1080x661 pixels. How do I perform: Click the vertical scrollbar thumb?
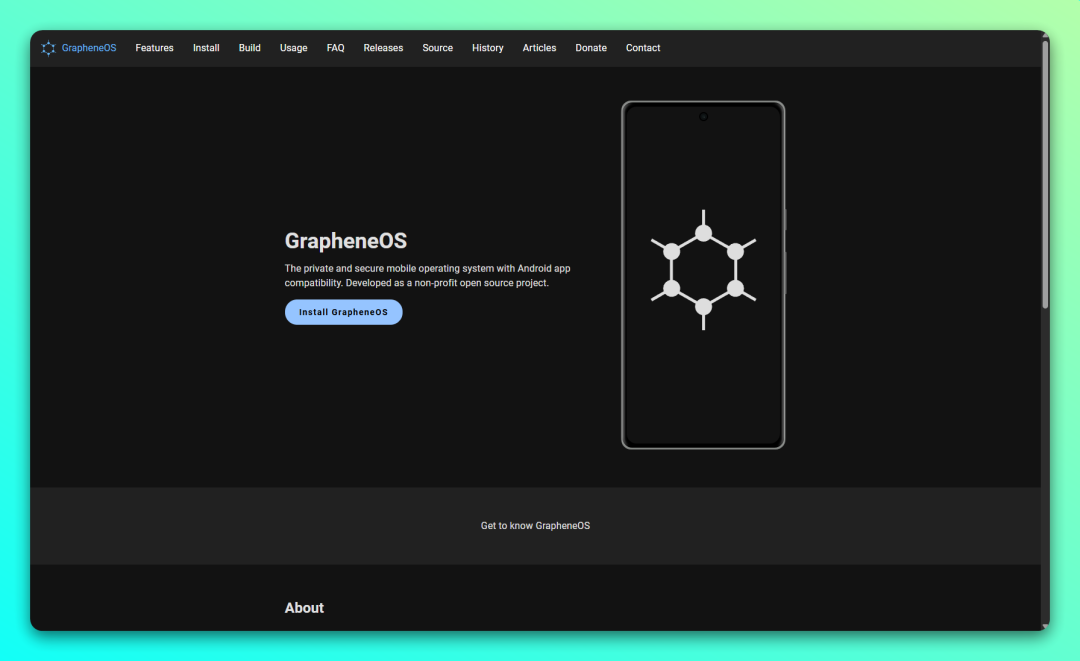pyautogui.click(x=1045, y=175)
